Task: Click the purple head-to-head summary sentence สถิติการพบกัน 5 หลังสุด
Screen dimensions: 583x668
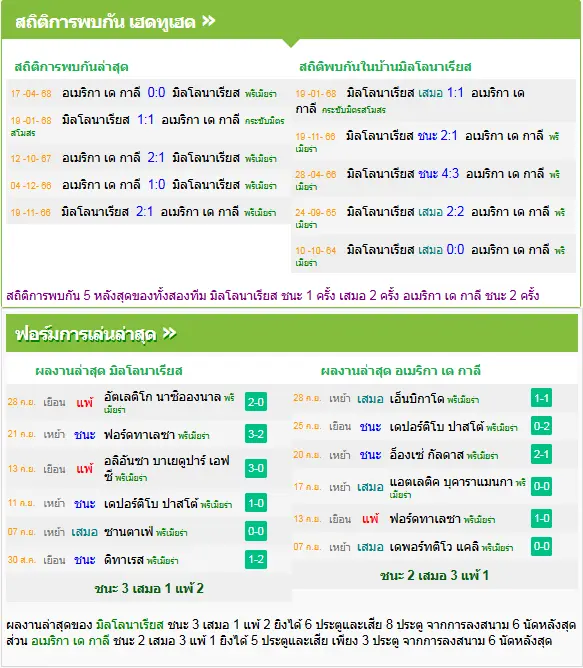Action: point(273,295)
